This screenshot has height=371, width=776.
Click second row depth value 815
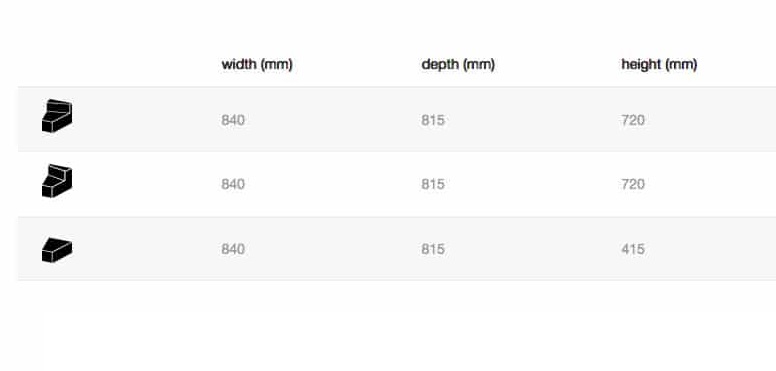[433, 184]
